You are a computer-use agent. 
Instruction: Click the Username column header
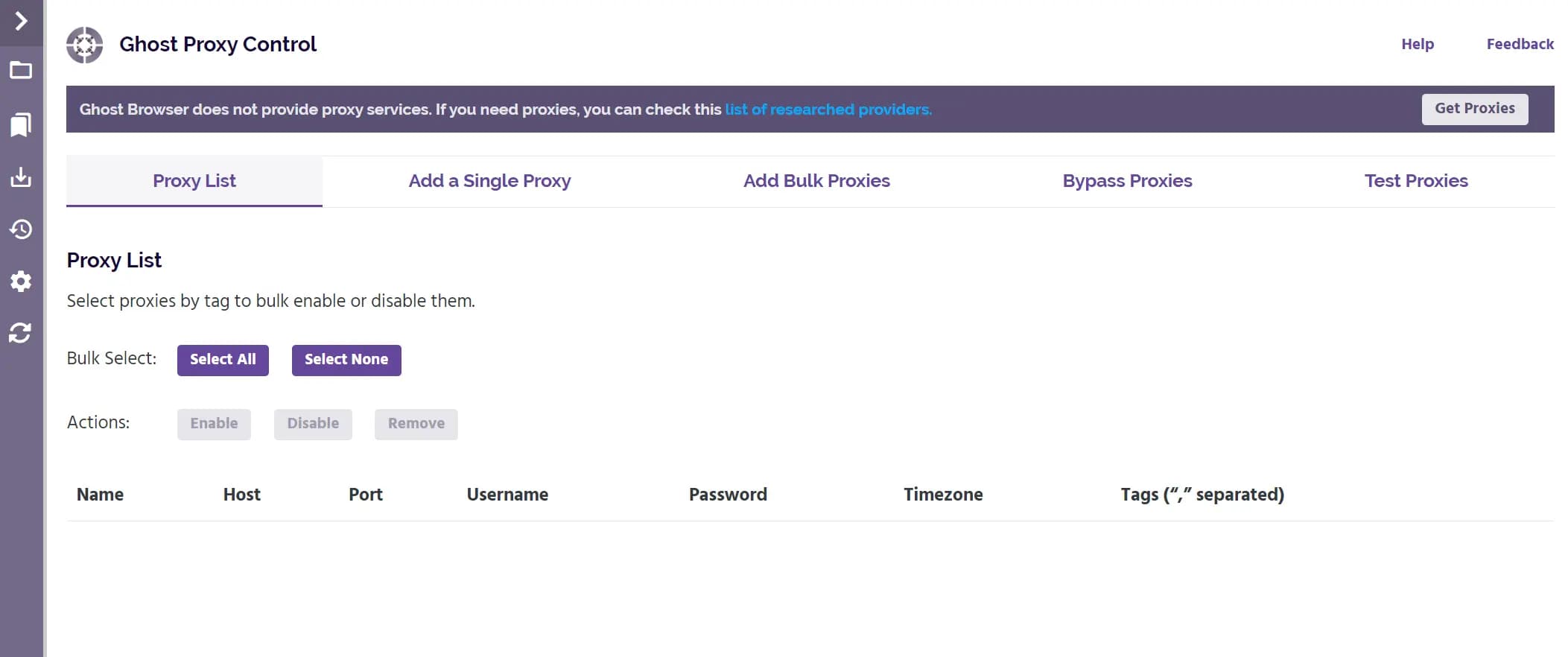(x=507, y=495)
